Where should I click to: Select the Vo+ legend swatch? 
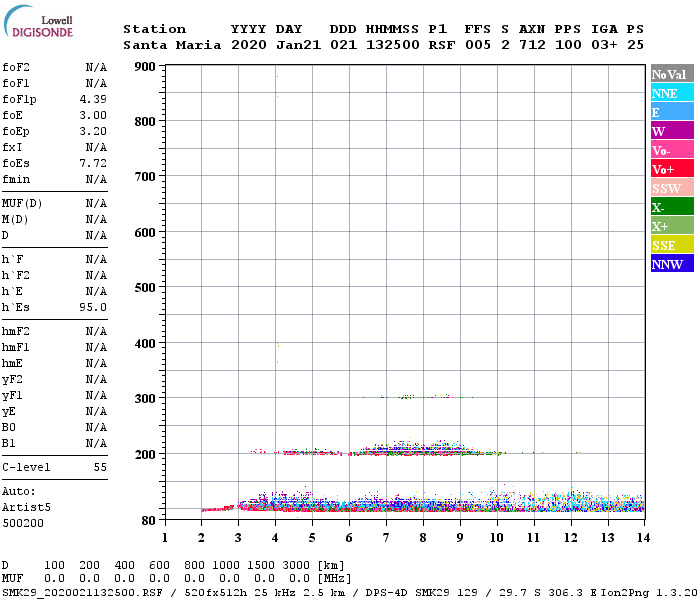[672, 169]
